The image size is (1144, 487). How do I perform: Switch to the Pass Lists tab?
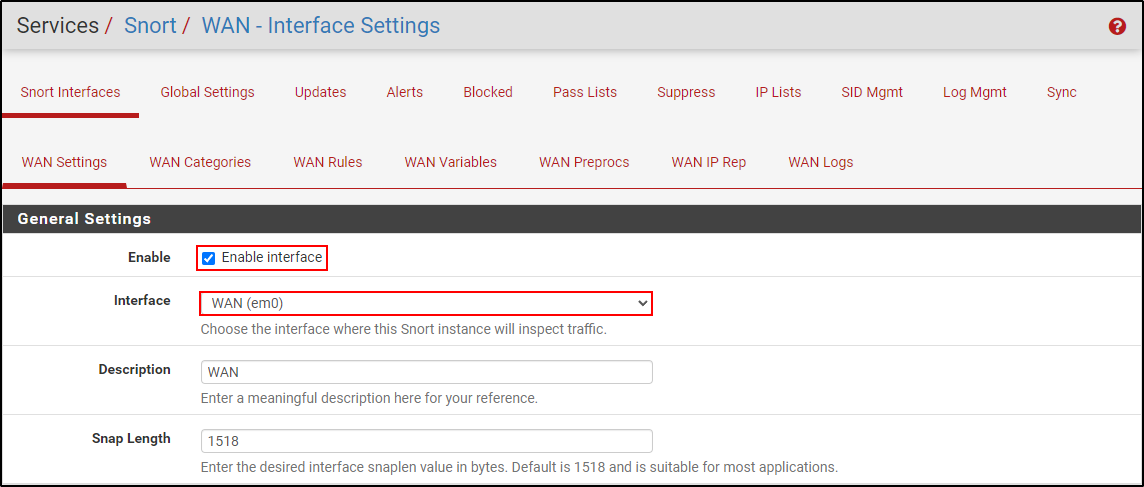pyautogui.click(x=584, y=92)
